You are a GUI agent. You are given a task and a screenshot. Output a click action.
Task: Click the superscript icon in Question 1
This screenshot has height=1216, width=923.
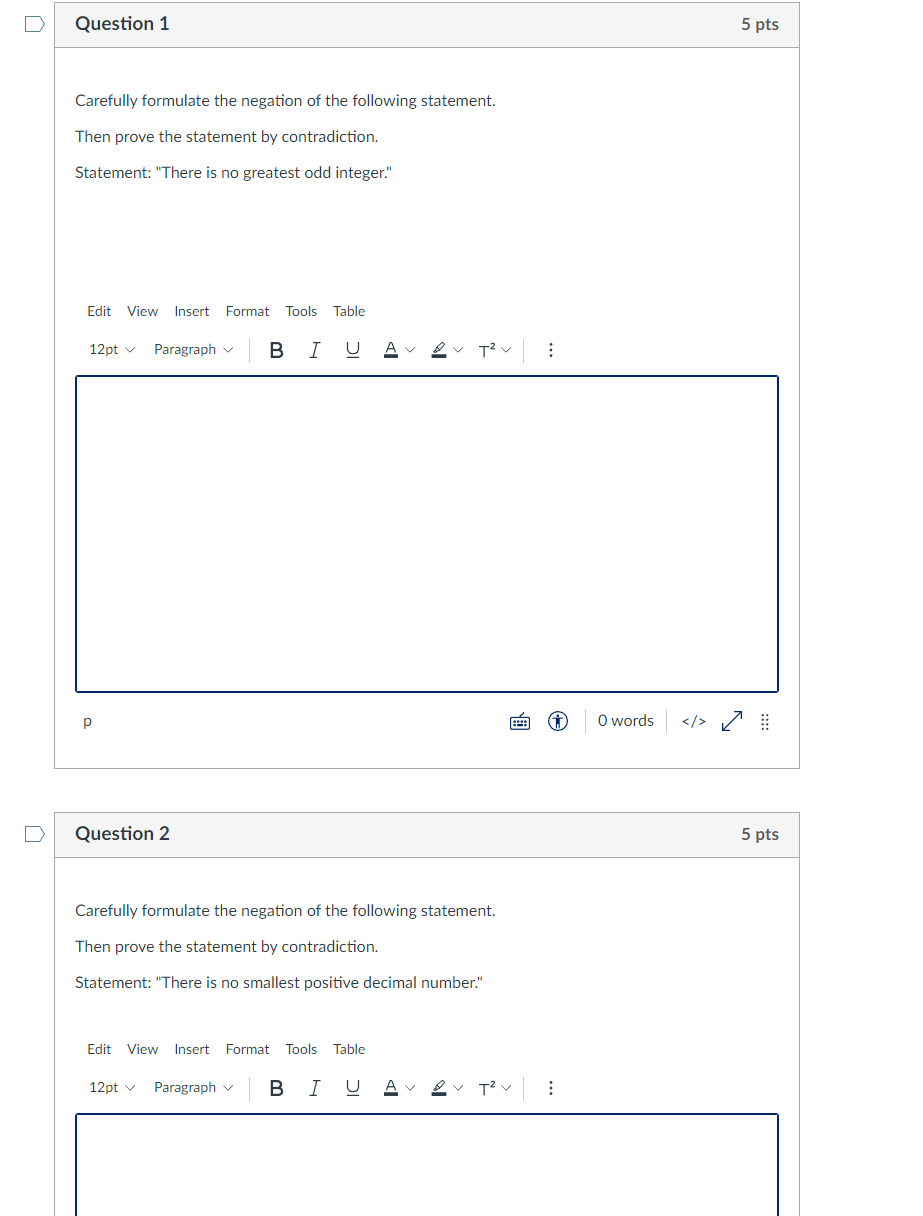point(486,350)
